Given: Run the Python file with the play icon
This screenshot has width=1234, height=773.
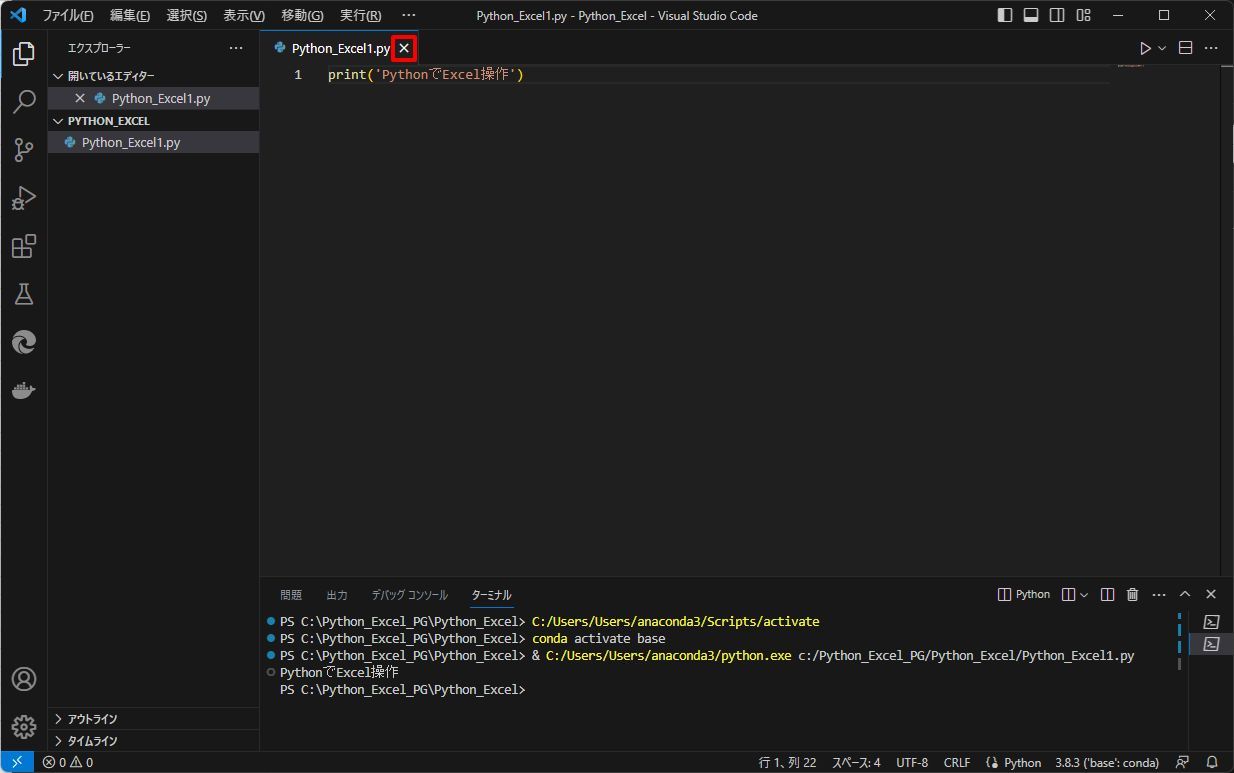Looking at the screenshot, I should 1145,48.
